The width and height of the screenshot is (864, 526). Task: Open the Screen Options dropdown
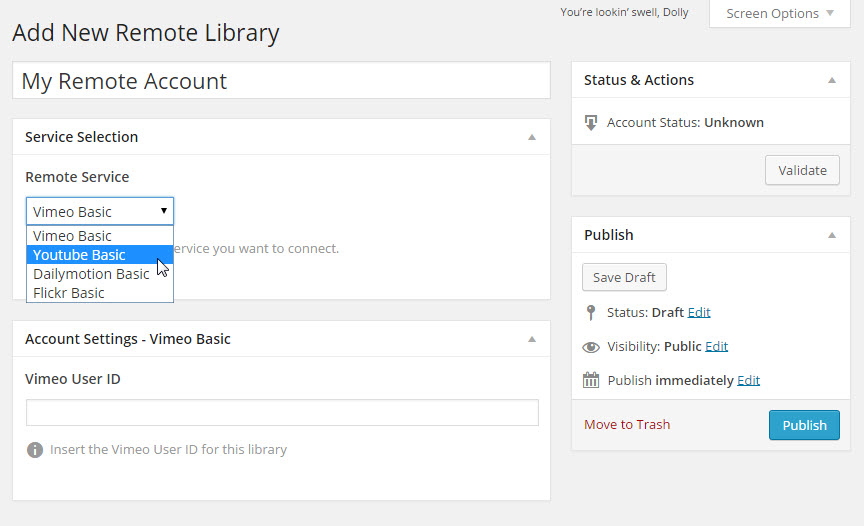click(779, 14)
